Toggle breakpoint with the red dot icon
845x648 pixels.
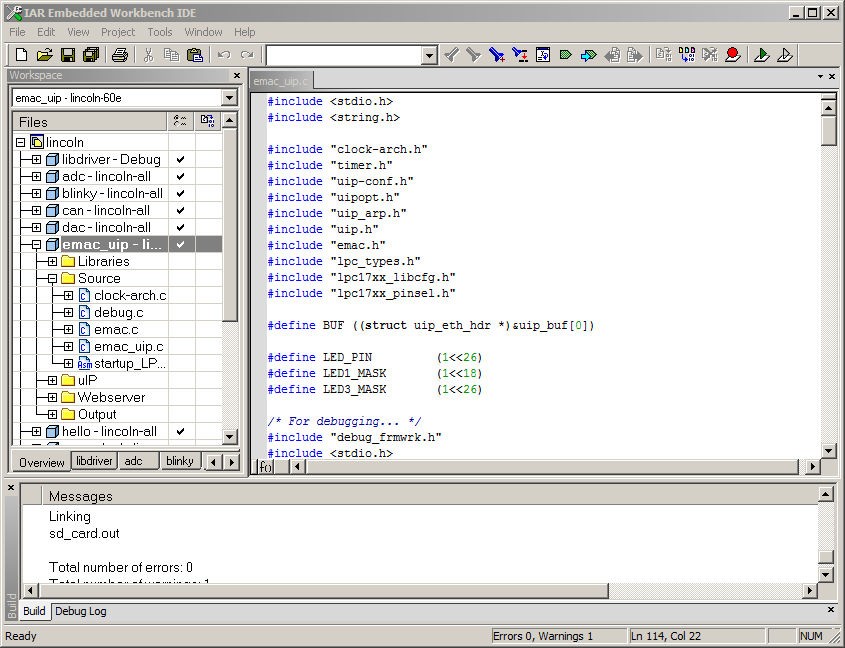(x=733, y=55)
